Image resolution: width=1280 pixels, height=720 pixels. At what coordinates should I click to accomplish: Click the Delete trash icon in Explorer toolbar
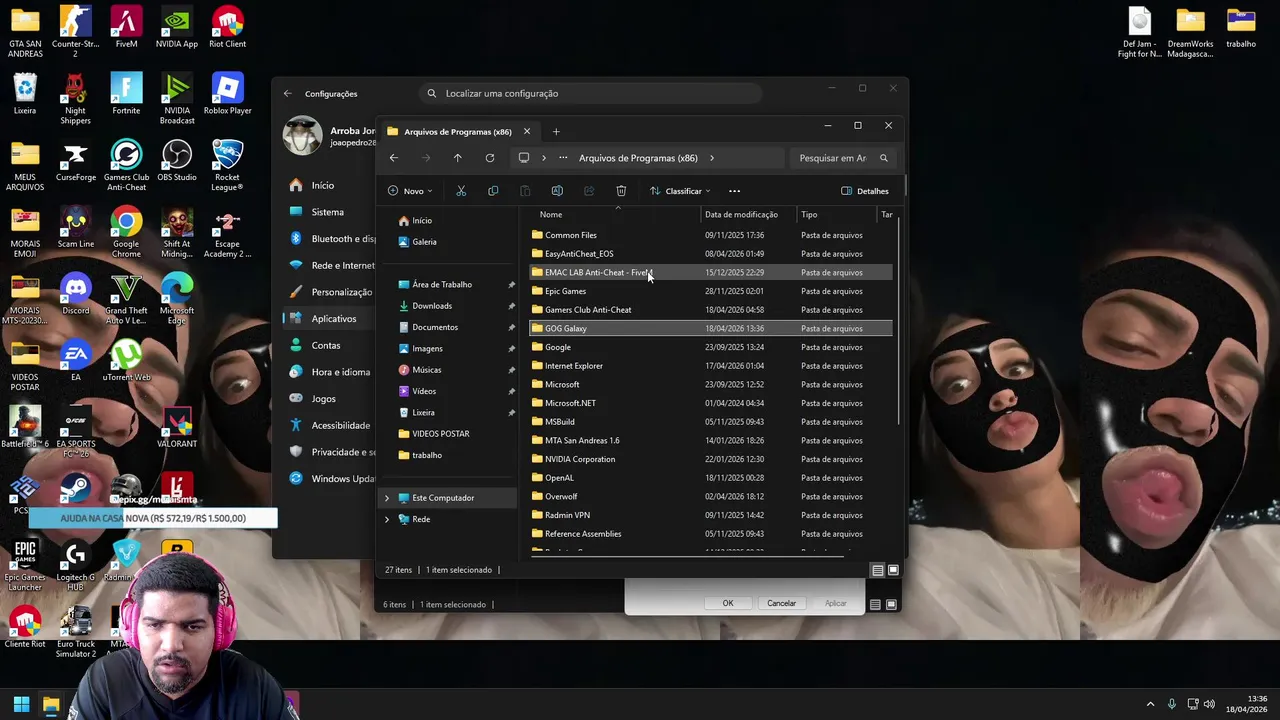pos(621,191)
